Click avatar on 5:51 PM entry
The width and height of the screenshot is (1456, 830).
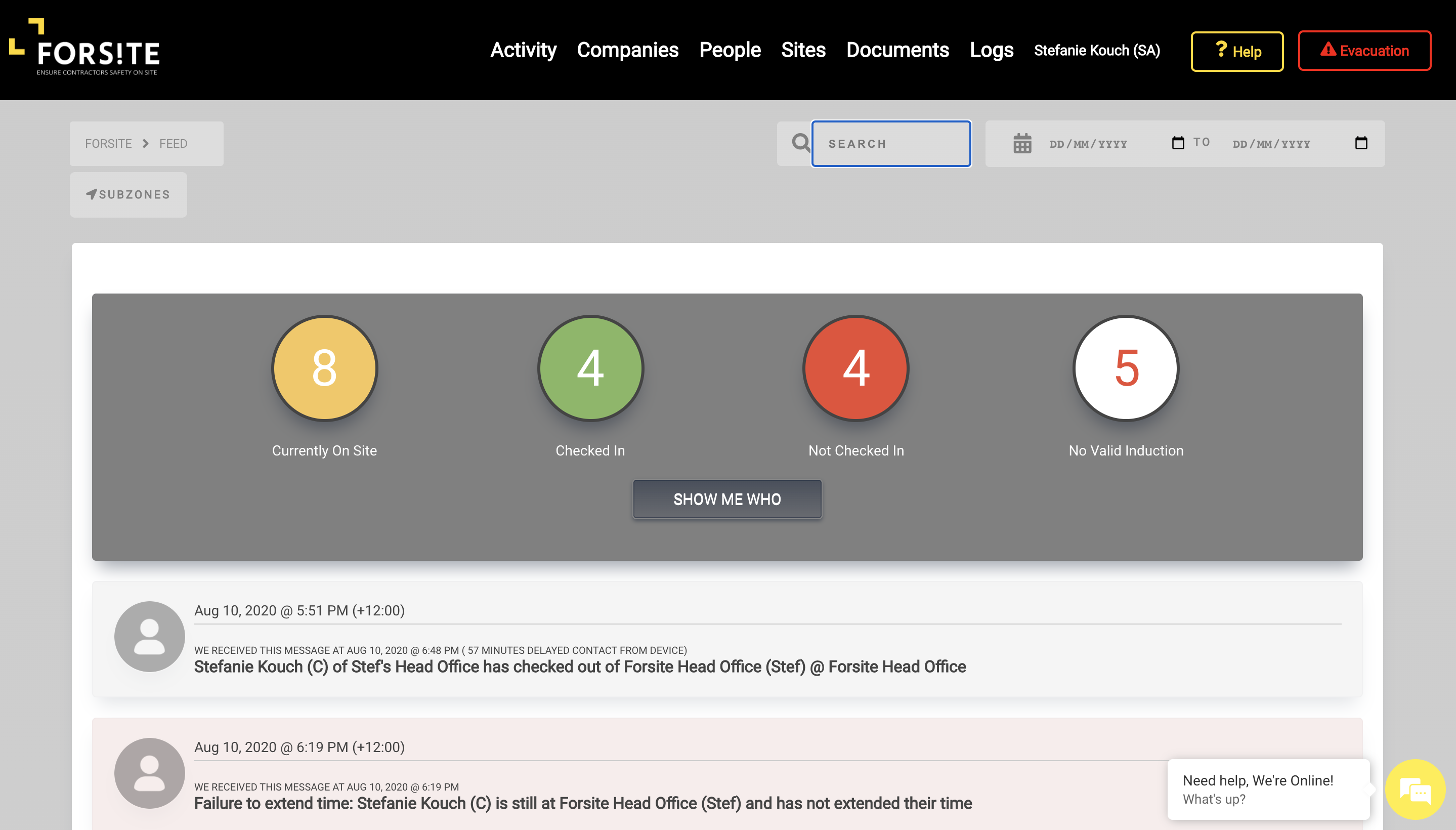pos(149,637)
